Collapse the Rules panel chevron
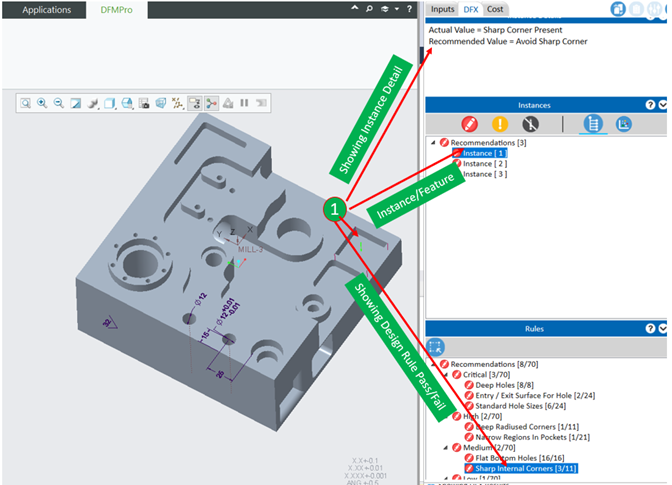This screenshot has height=485, width=672. click(663, 329)
